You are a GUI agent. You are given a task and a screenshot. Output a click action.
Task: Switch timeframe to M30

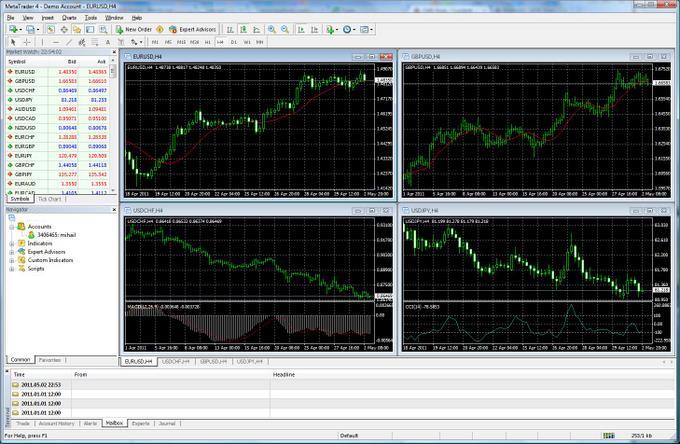194,42
